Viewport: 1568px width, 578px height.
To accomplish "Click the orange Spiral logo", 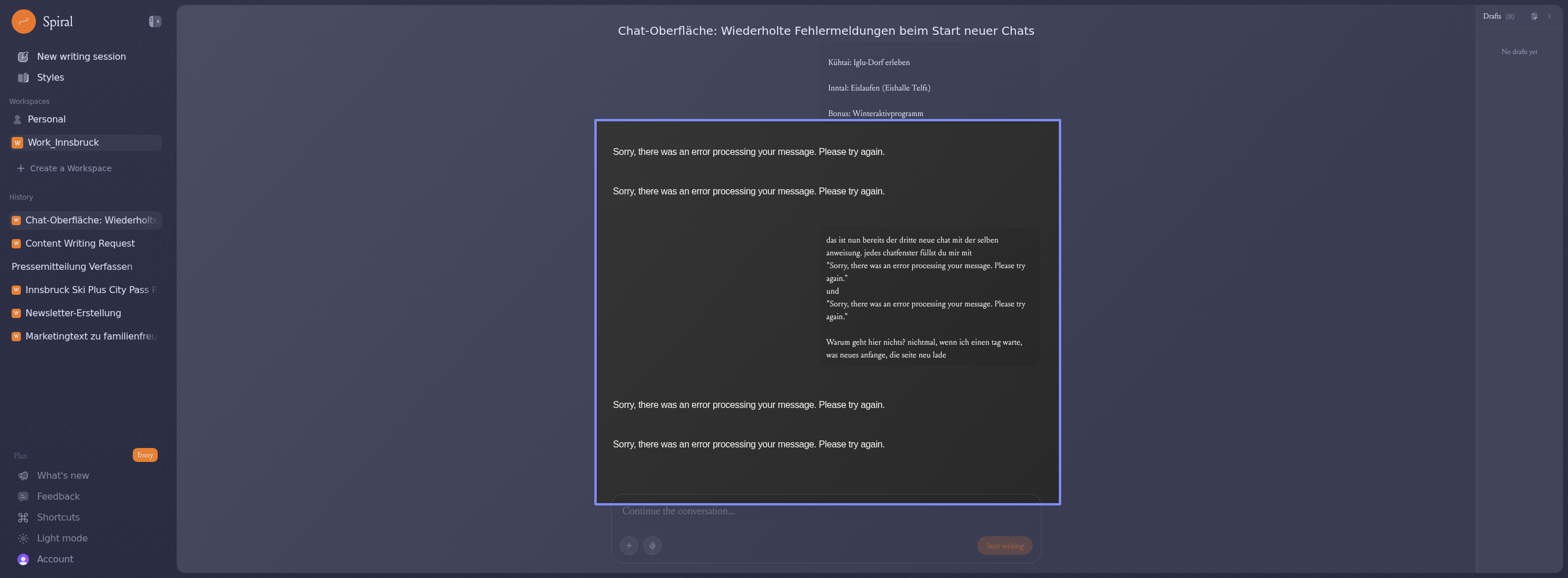I will (x=24, y=21).
